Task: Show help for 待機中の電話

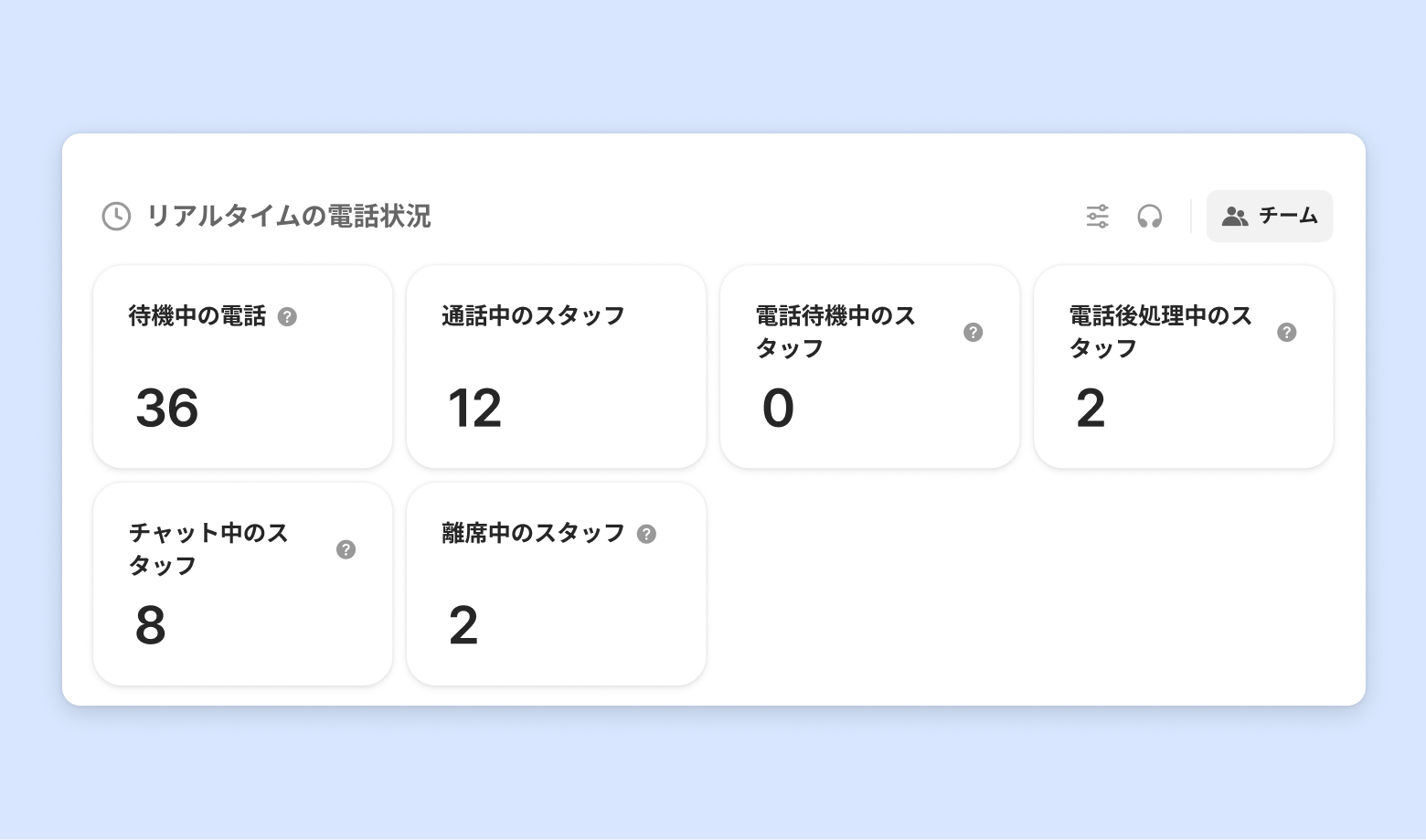Action: pyautogui.click(x=287, y=317)
